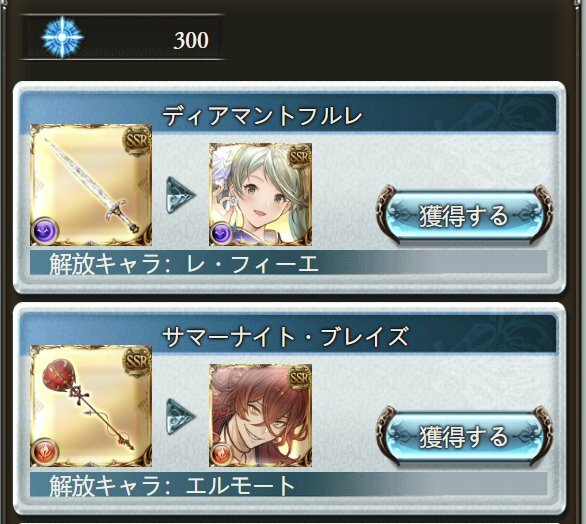Click the dark element icon on レ・フィーエ portrait
The width and height of the screenshot is (586, 524).
[221, 234]
